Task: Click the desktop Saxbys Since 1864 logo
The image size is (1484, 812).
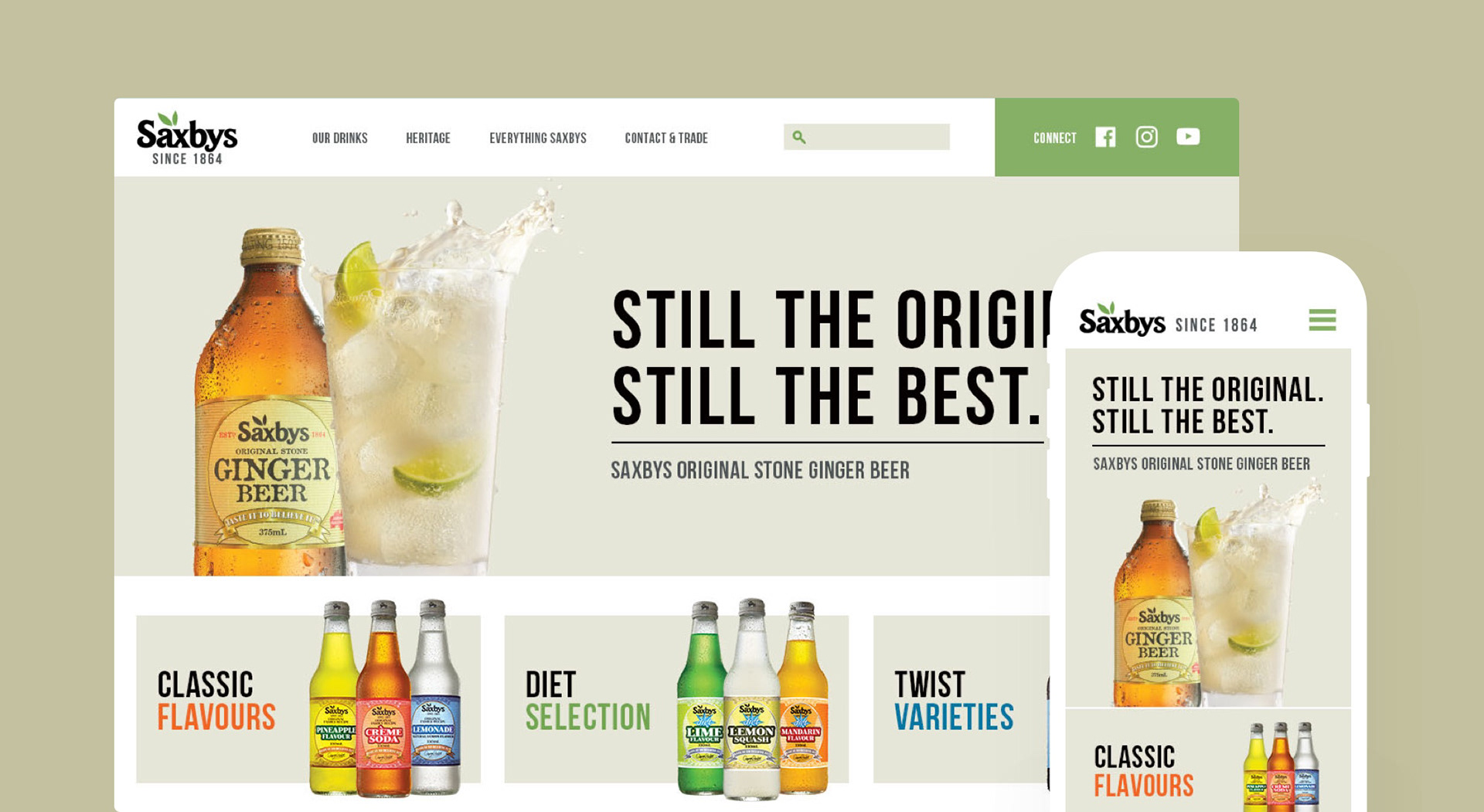Action: [x=187, y=138]
